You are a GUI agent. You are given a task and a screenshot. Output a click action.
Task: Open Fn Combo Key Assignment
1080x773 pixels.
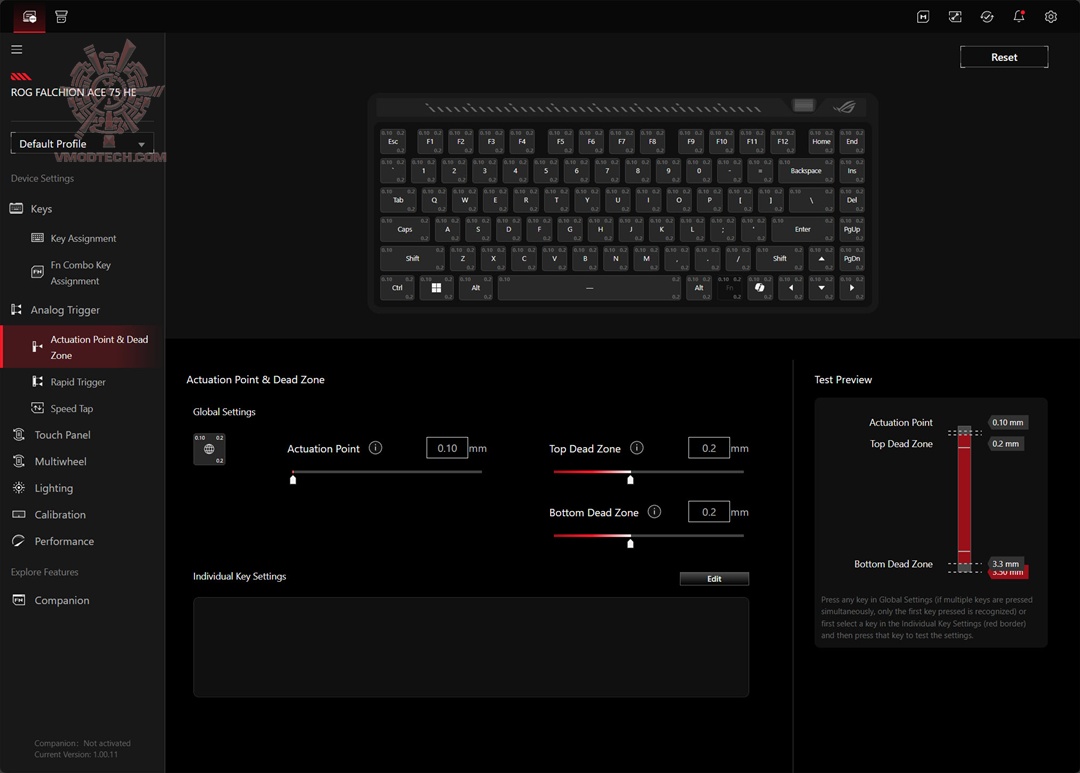point(82,273)
